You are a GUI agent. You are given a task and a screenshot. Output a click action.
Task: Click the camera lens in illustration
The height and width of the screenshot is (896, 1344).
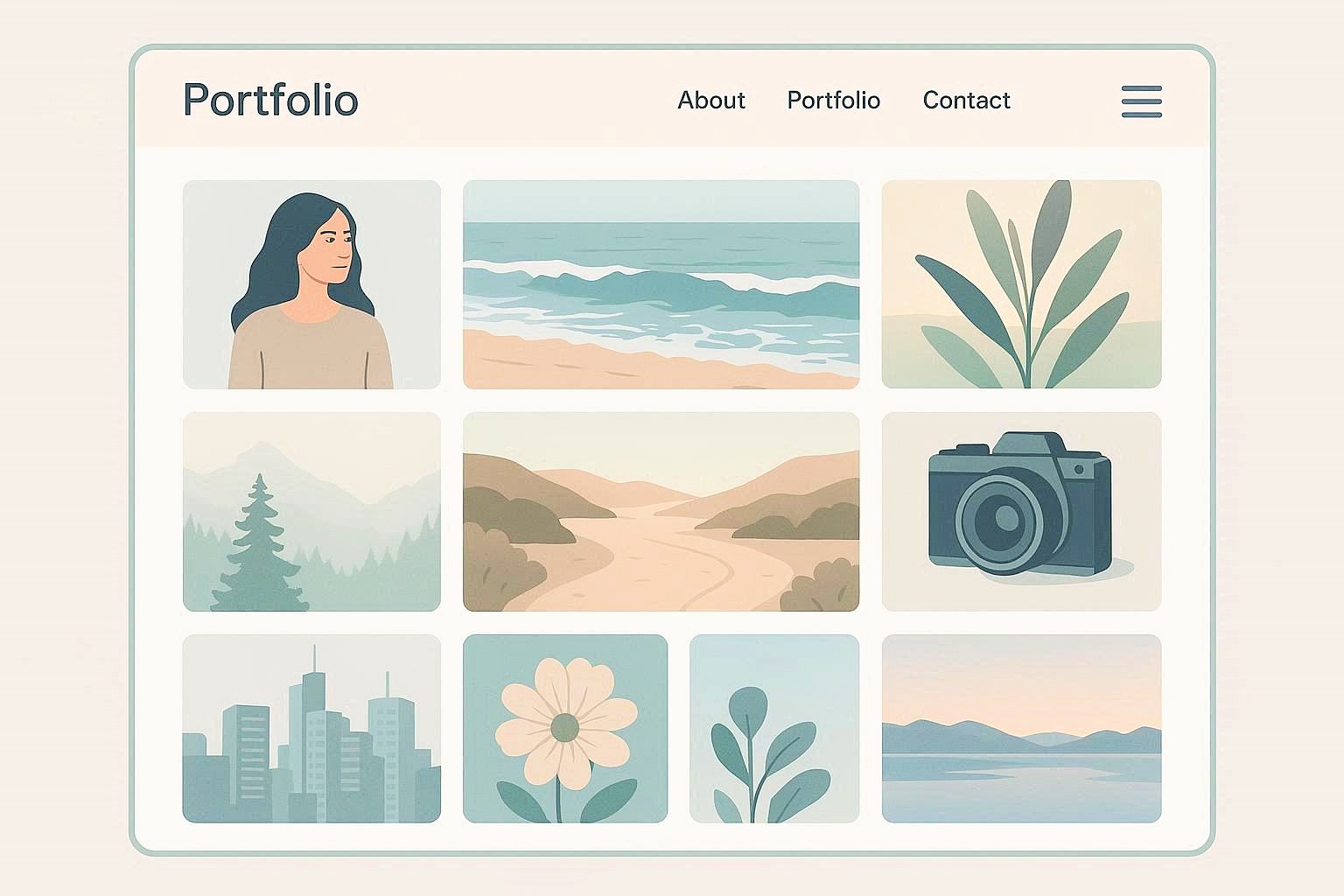[x=1003, y=521]
